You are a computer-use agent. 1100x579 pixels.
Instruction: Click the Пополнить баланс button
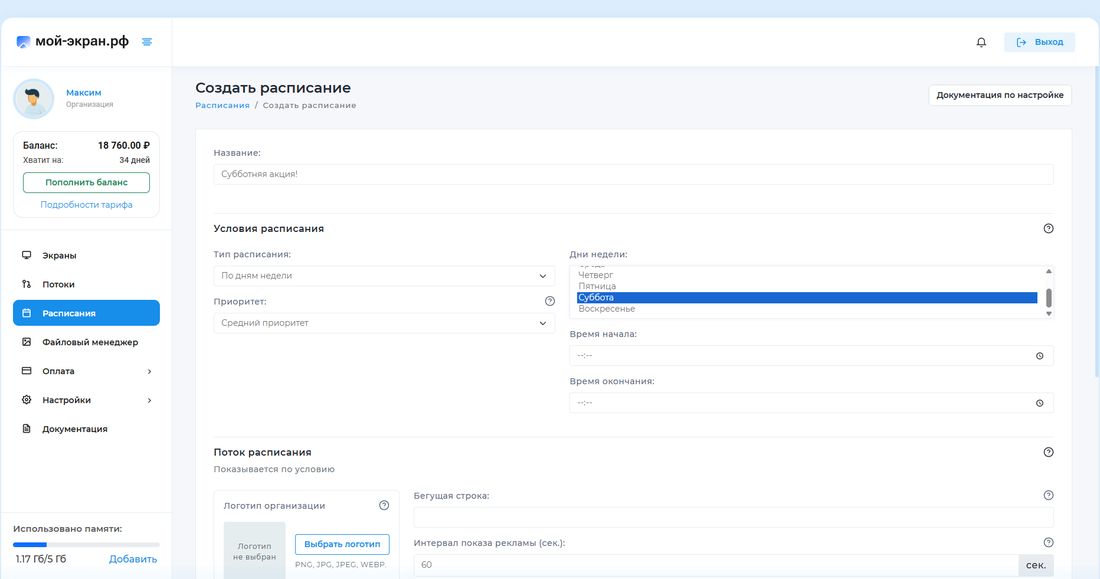[x=86, y=183]
